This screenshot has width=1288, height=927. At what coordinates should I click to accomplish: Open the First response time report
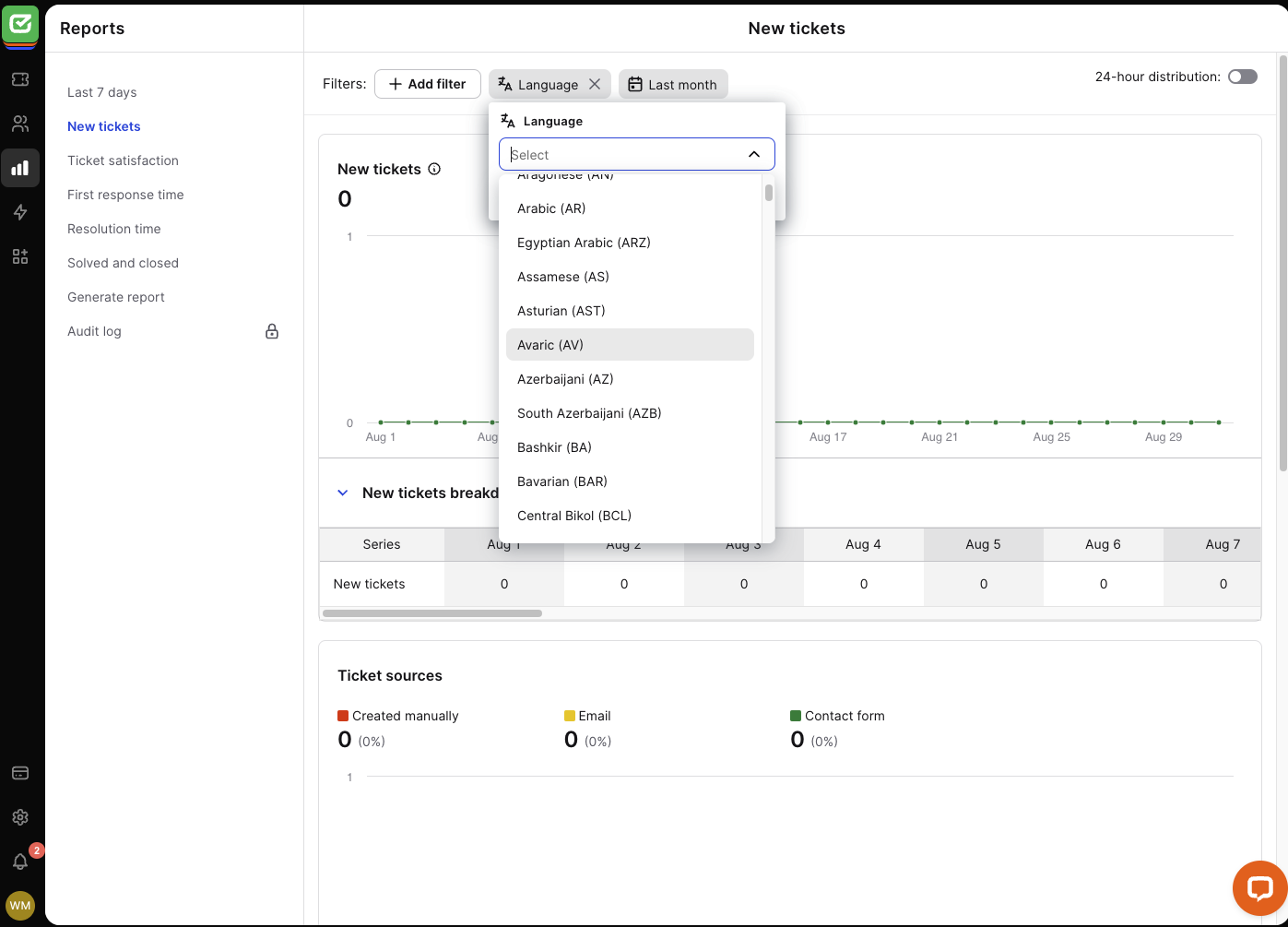(x=125, y=195)
